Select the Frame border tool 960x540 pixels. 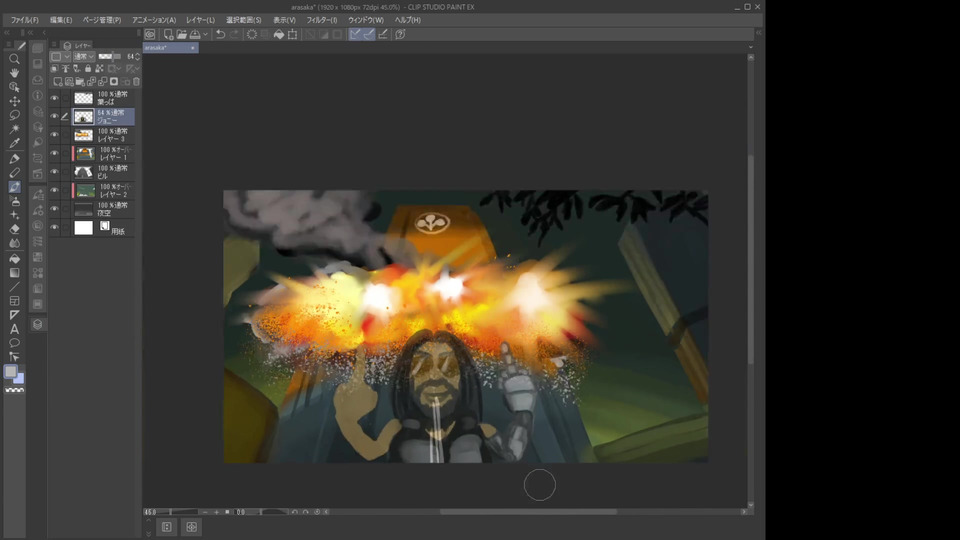(14, 301)
